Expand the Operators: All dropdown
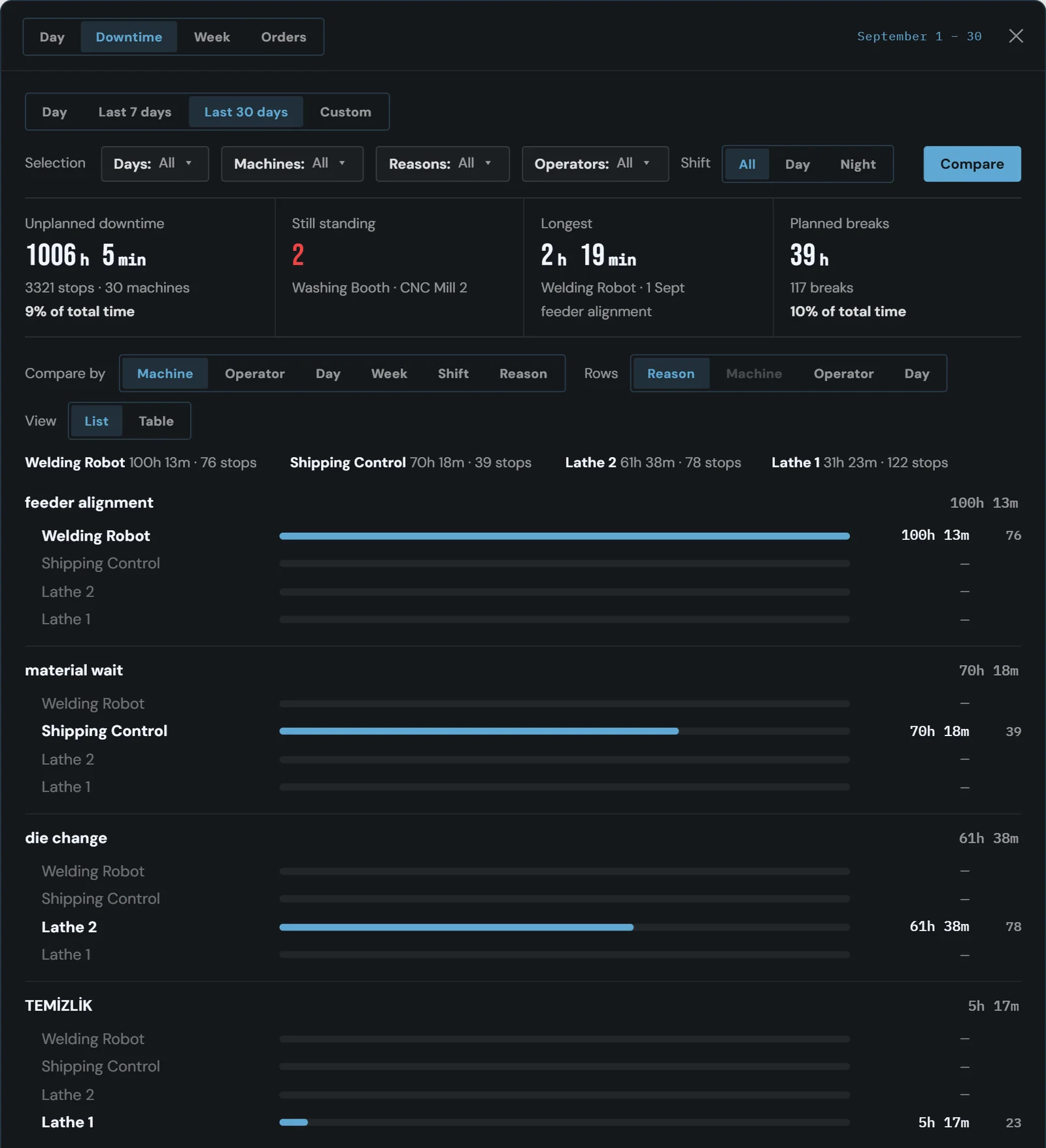 tap(595, 163)
